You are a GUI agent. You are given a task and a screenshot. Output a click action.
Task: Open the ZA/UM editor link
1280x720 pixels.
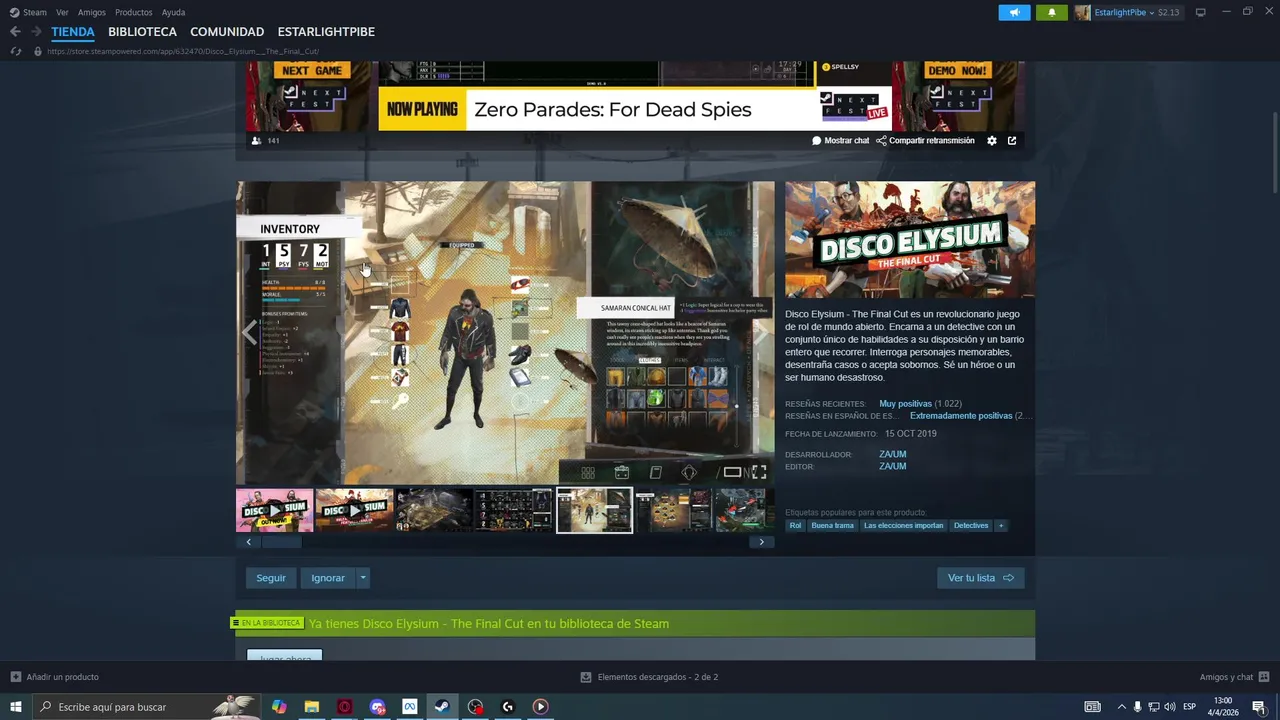pos(892,467)
